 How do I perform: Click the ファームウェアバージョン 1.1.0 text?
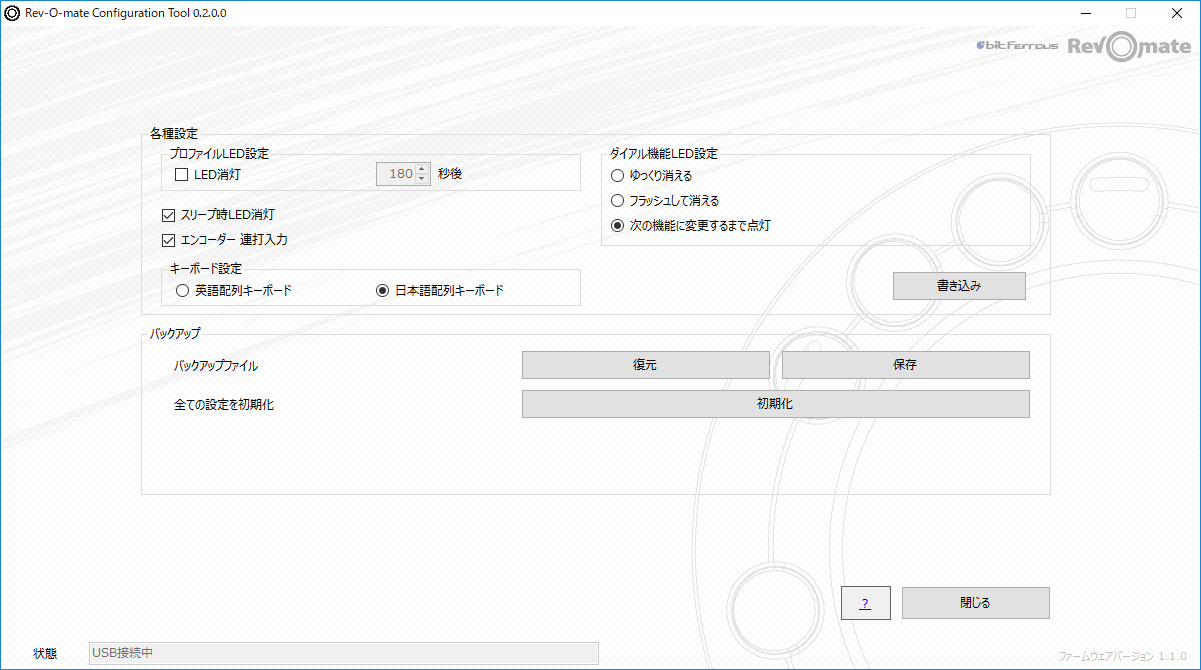click(x=1122, y=656)
